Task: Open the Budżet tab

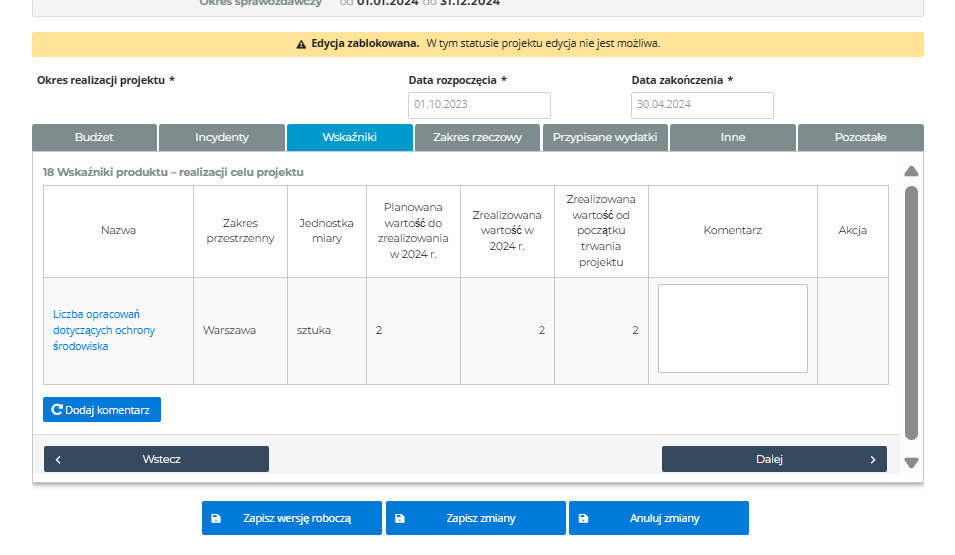Action: (94, 138)
